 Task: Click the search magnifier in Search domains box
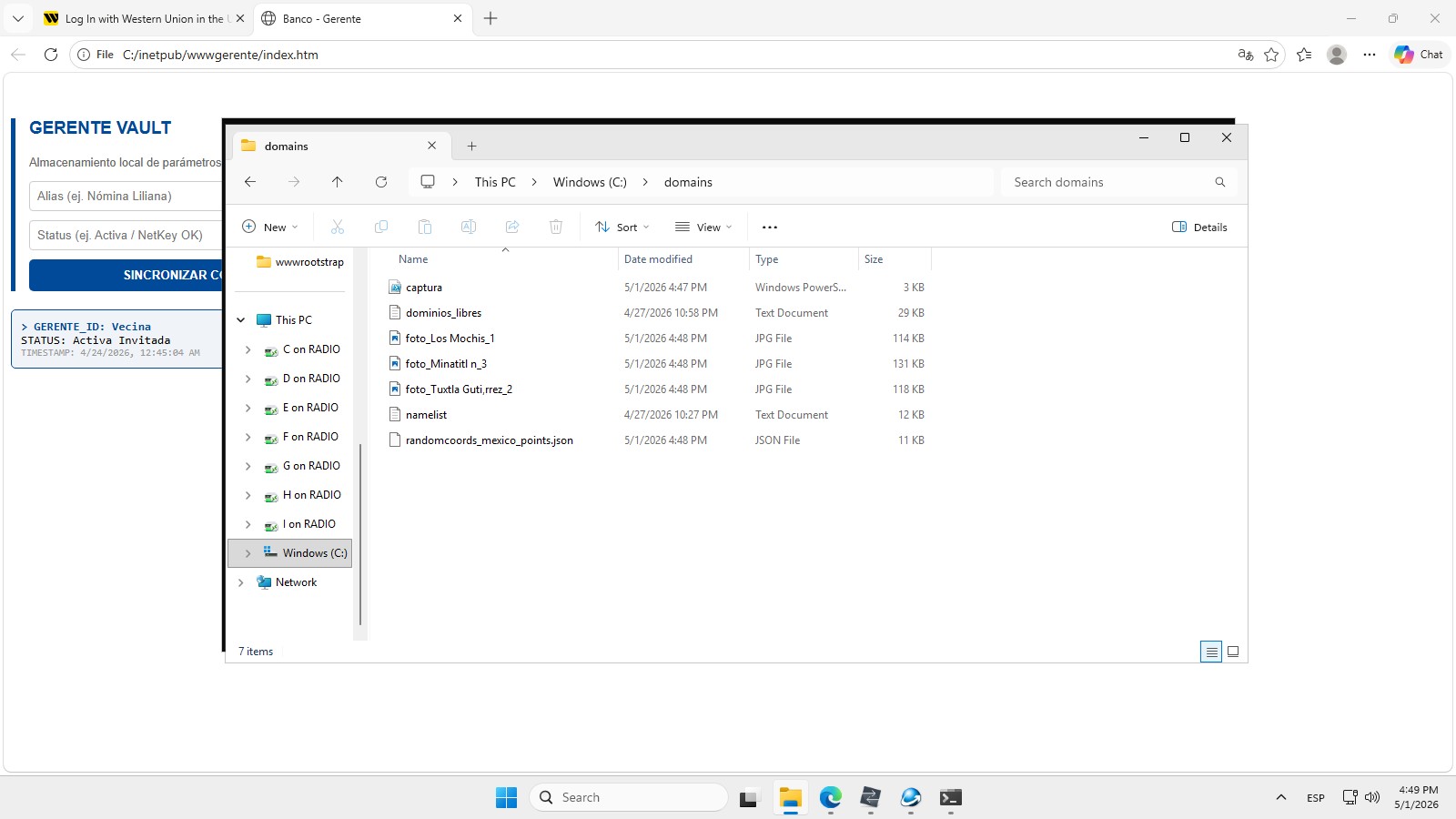(x=1220, y=182)
